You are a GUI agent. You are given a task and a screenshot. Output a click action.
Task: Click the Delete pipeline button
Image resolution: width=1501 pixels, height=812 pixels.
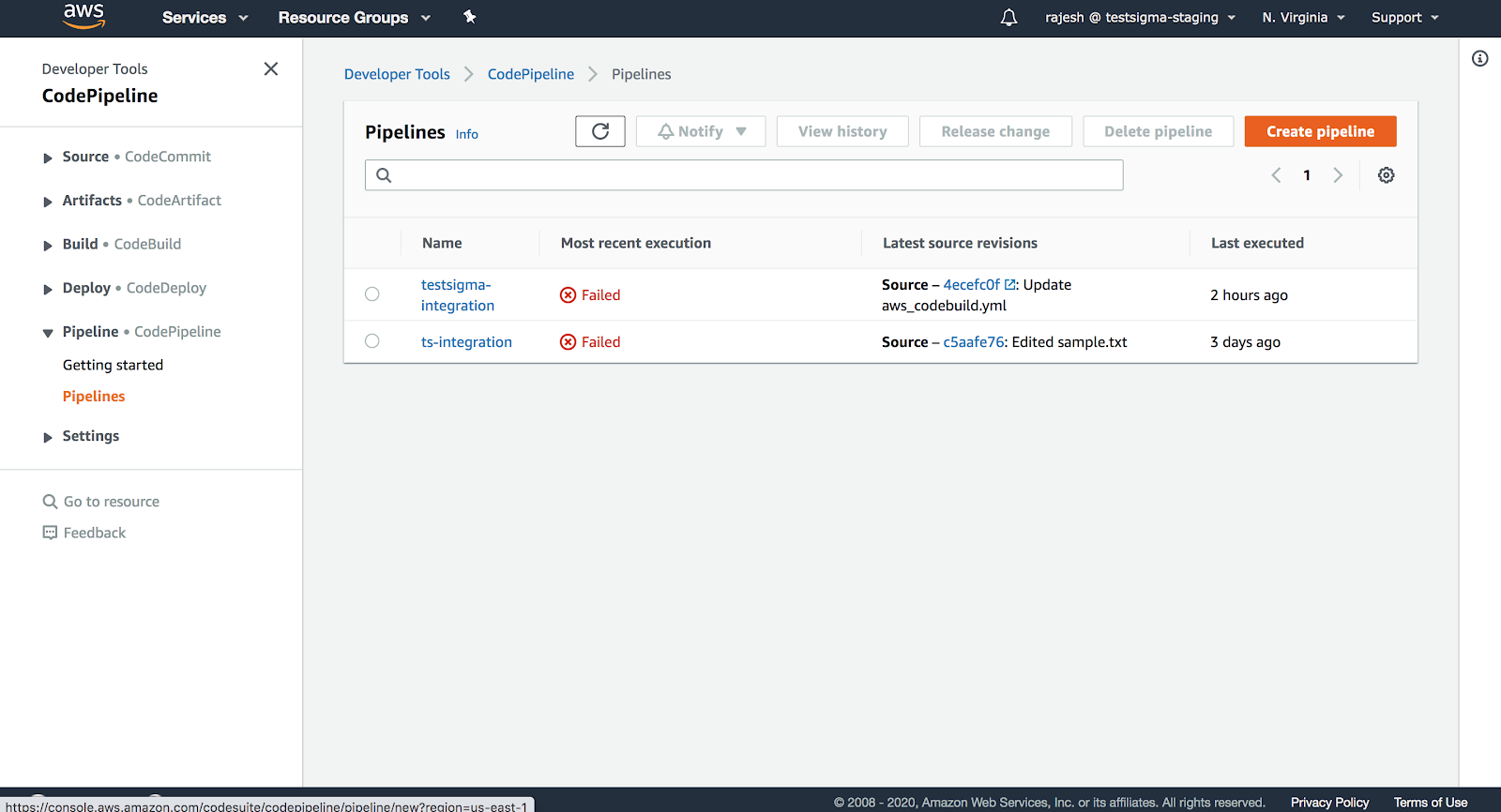coord(1158,131)
